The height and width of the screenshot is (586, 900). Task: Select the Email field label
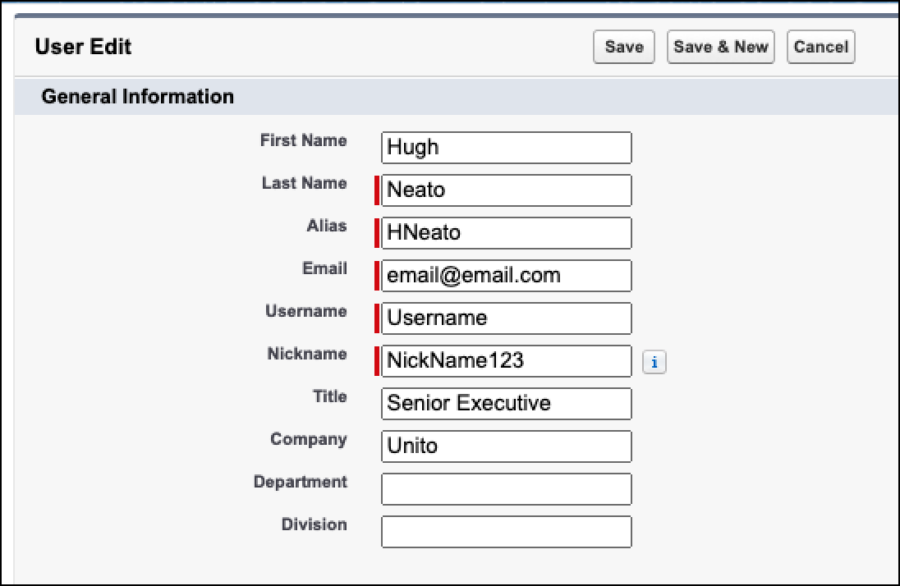click(x=325, y=268)
